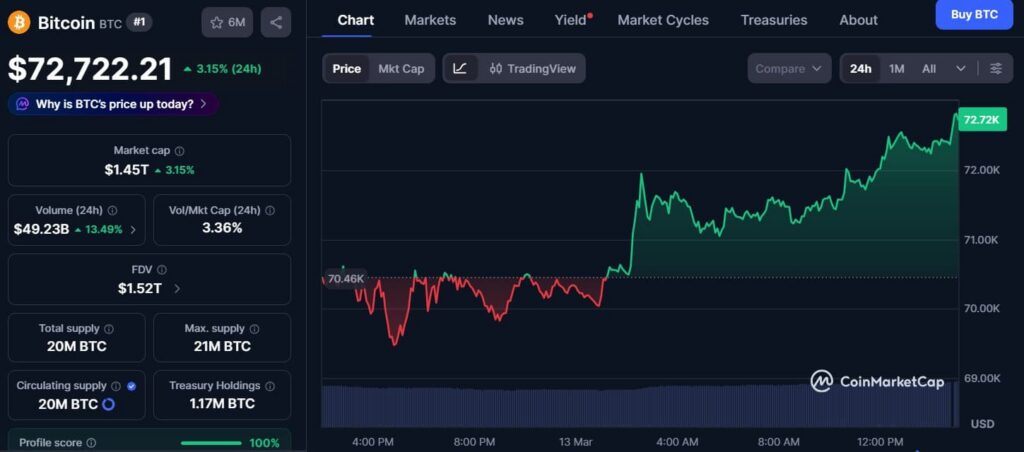Open the Market Cycles tab
The height and width of the screenshot is (452, 1024).
pyautogui.click(x=663, y=20)
